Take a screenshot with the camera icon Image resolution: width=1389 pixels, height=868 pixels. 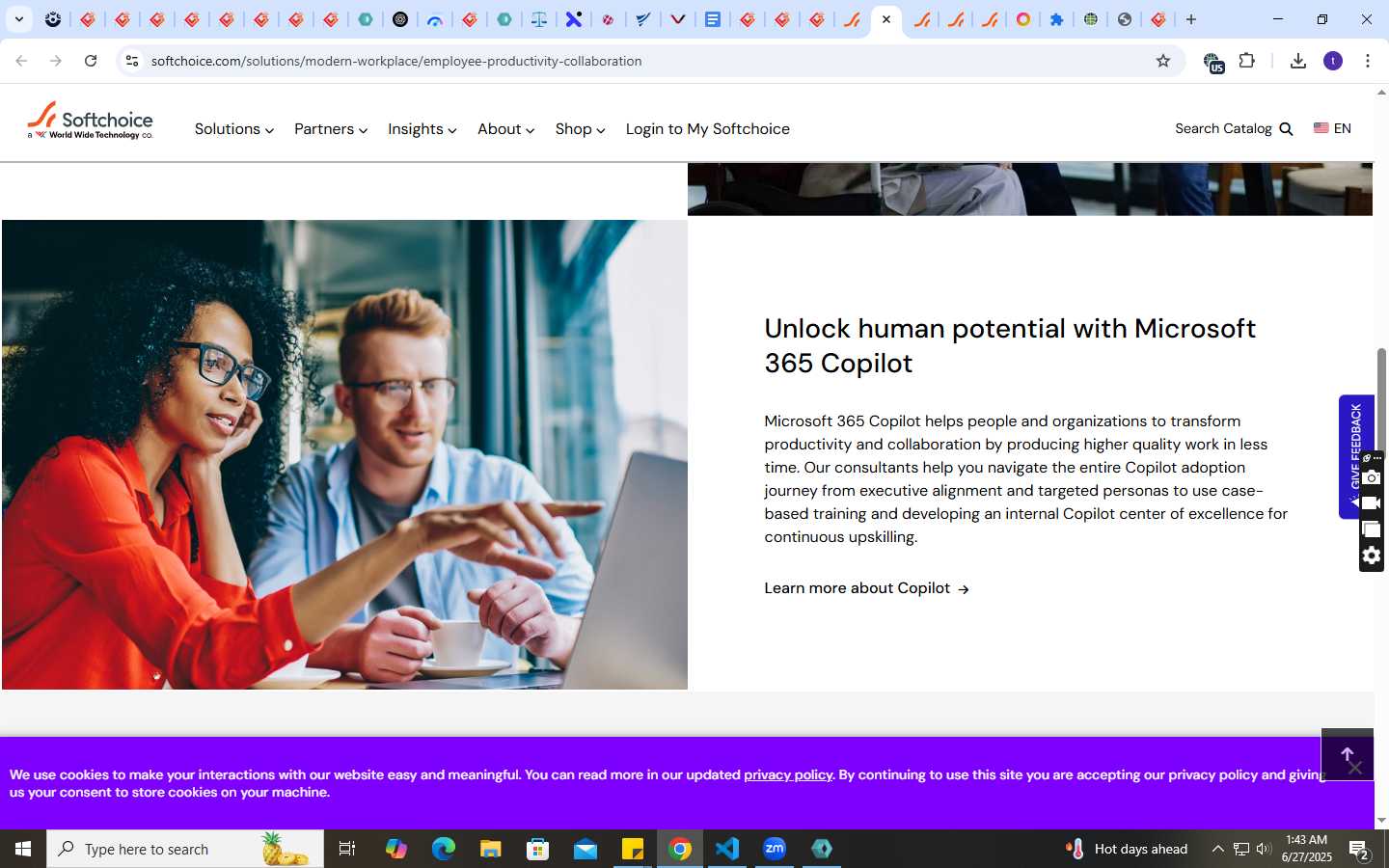(1372, 477)
